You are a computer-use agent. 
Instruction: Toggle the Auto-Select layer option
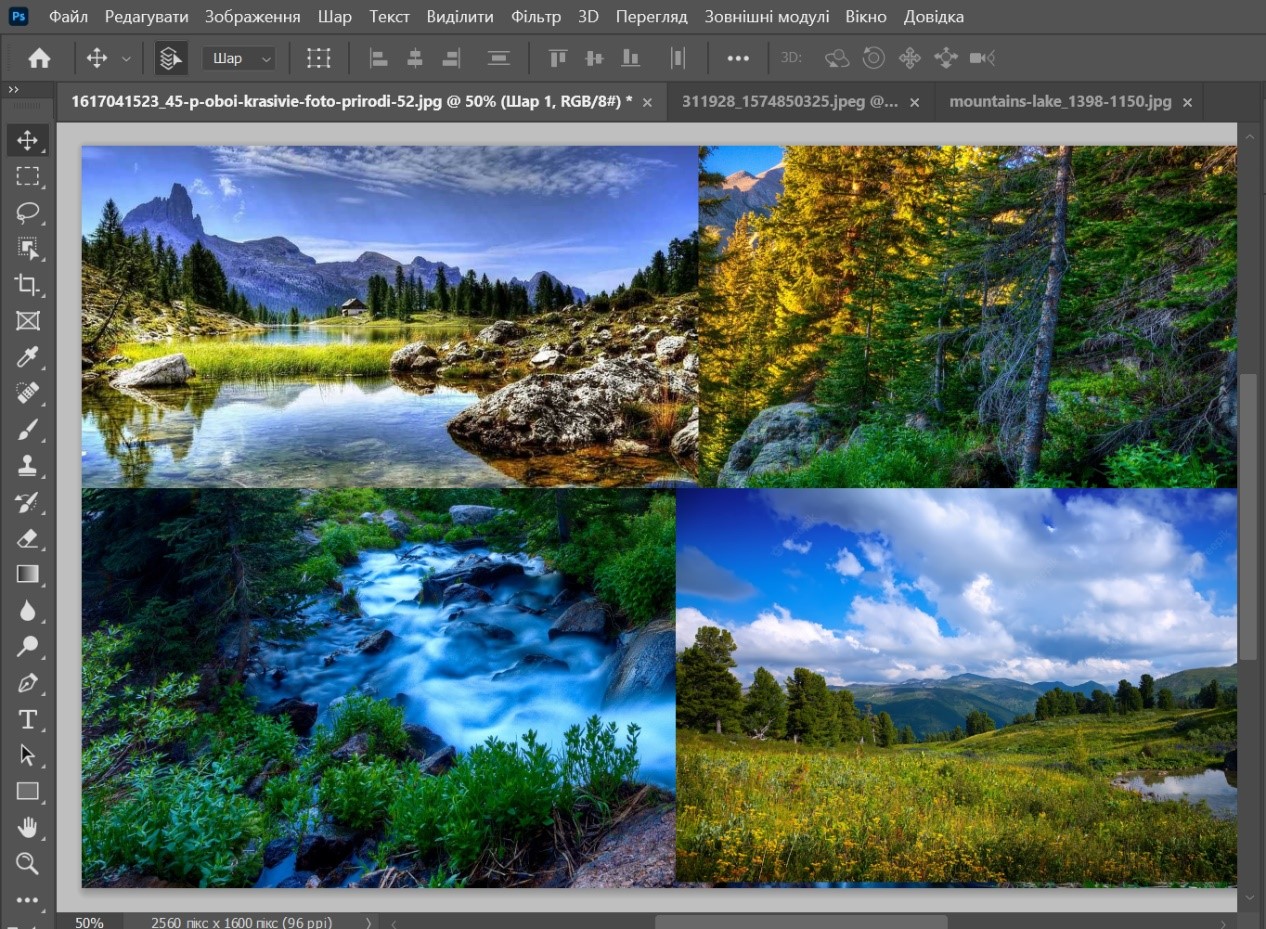pyautogui.click(x=171, y=58)
